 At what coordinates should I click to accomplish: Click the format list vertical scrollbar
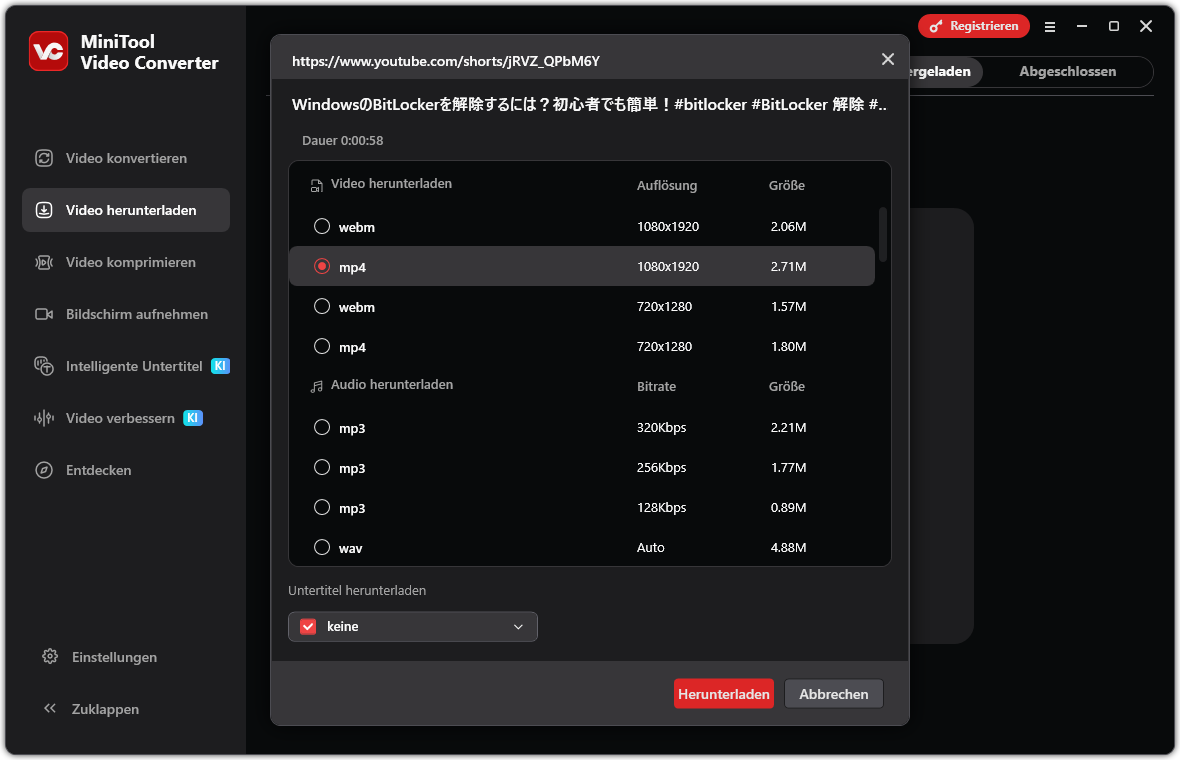point(883,235)
